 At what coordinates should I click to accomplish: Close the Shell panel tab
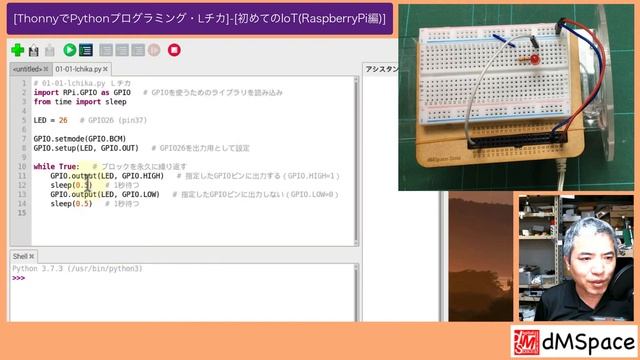pyautogui.click(x=32, y=256)
